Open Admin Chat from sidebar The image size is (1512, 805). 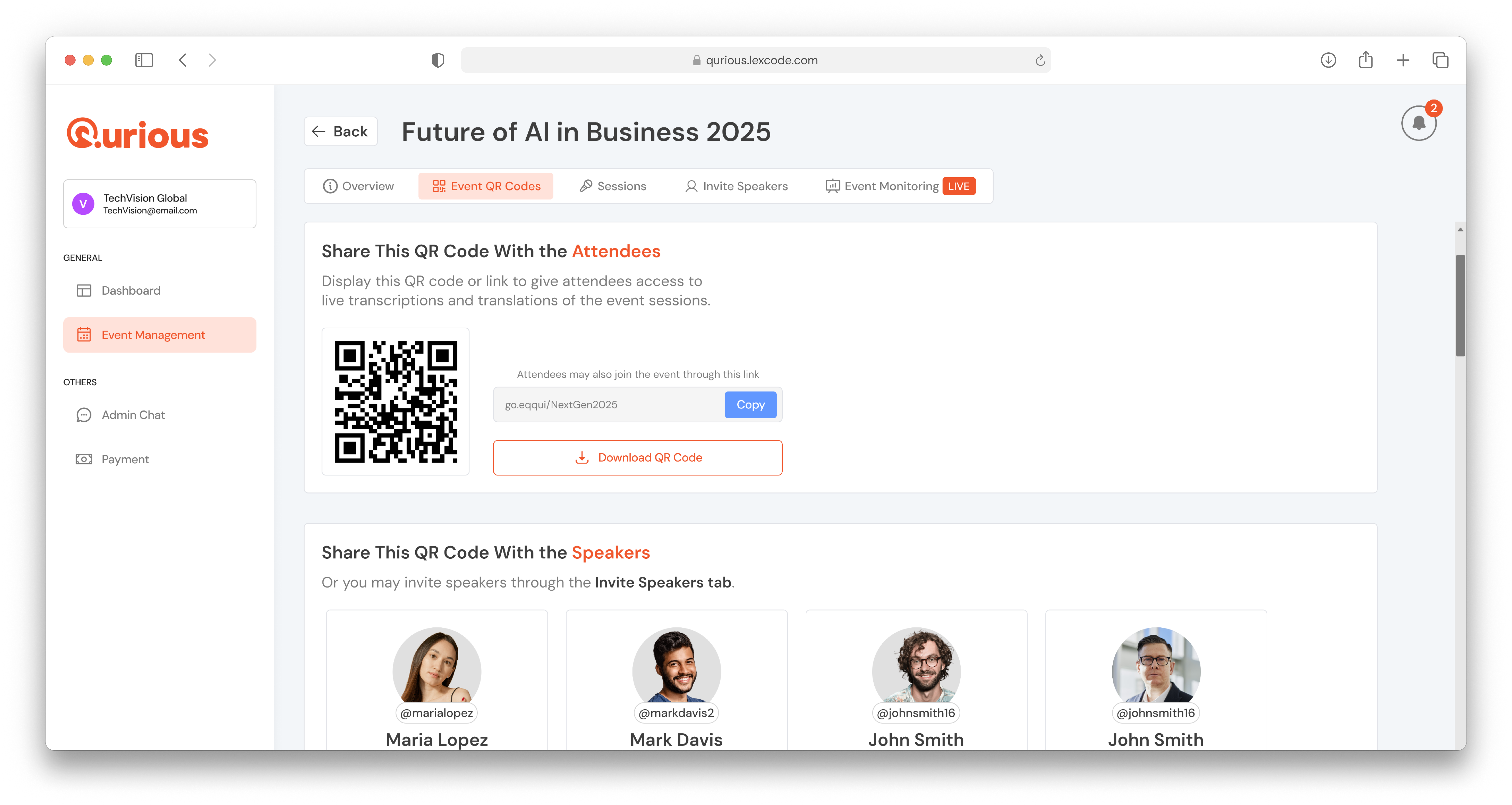tap(160, 415)
